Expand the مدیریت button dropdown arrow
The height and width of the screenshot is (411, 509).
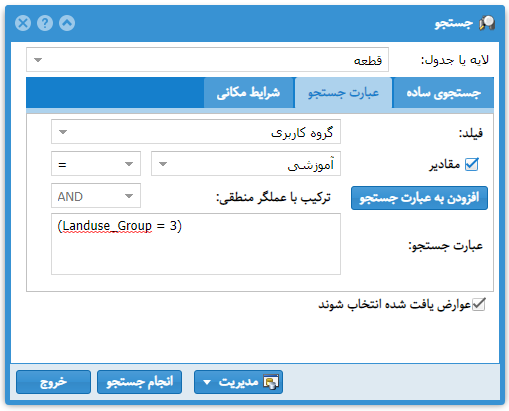click(x=207, y=382)
